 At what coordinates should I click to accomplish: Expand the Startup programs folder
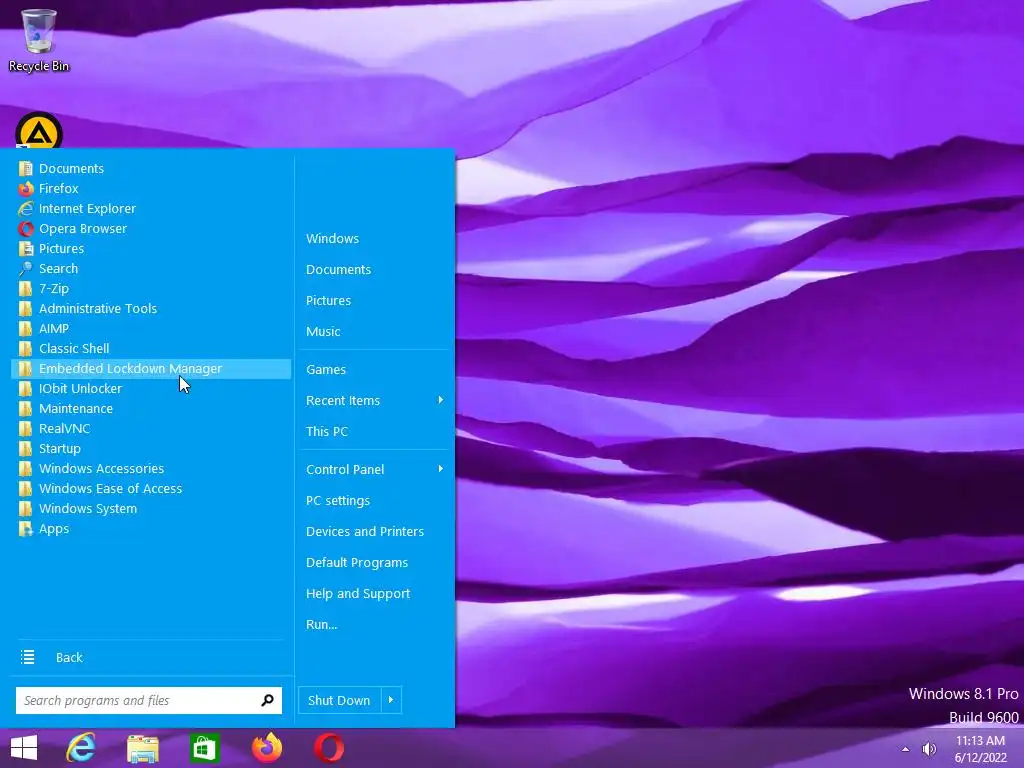coord(151,449)
